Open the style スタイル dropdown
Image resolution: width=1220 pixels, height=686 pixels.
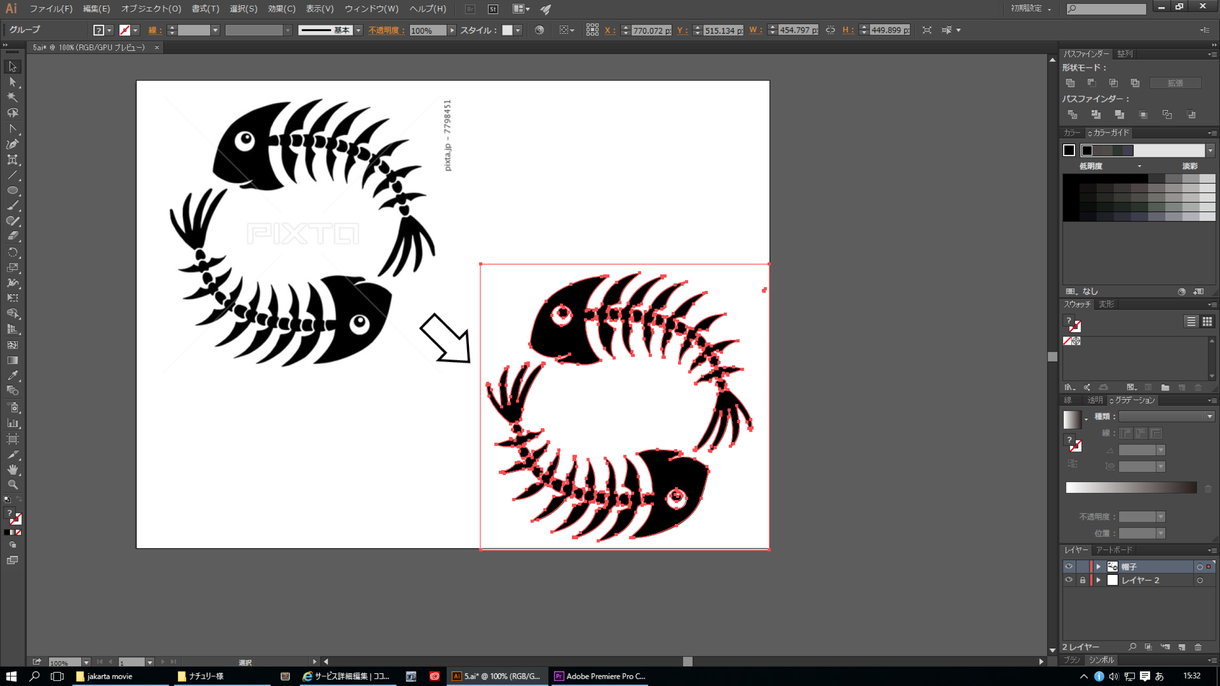click(518, 31)
